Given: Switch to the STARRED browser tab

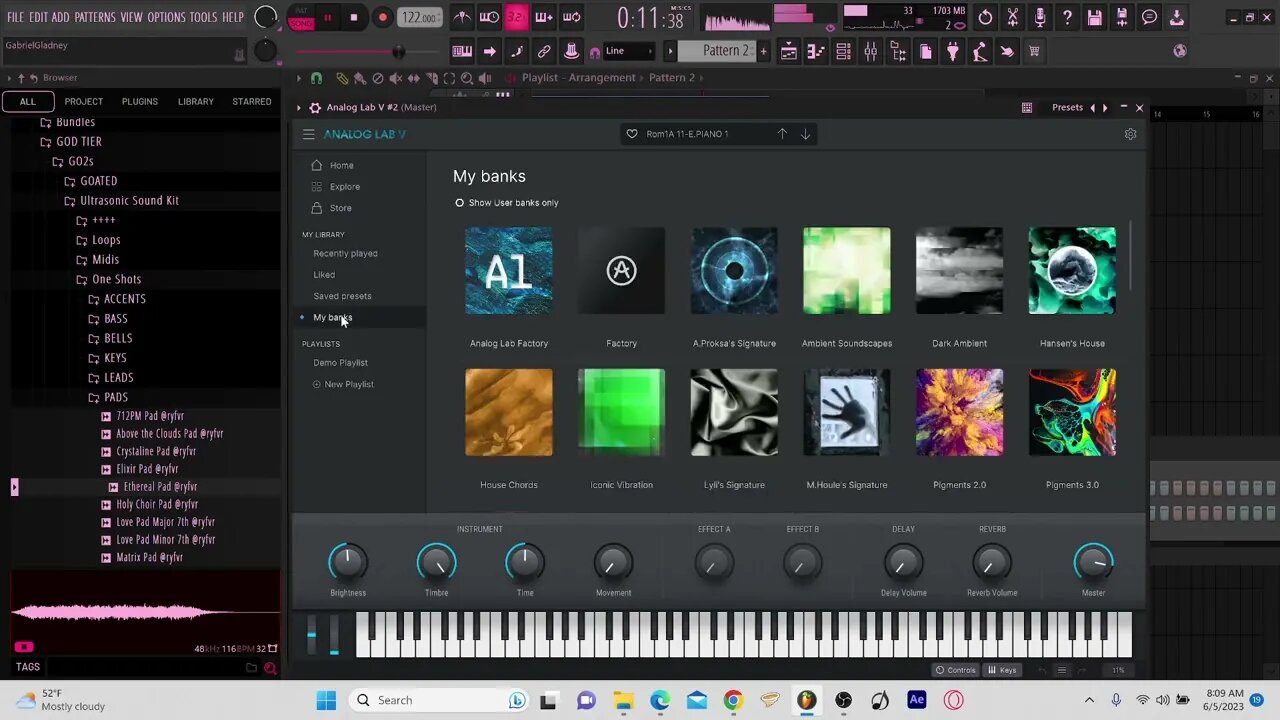Looking at the screenshot, I should [x=252, y=101].
